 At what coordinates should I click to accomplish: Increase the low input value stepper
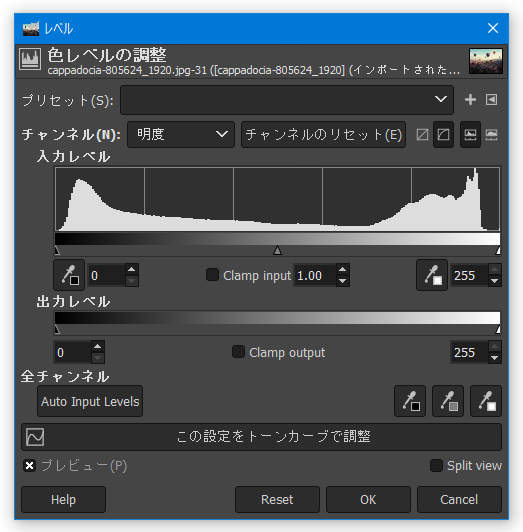(x=132, y=270)
